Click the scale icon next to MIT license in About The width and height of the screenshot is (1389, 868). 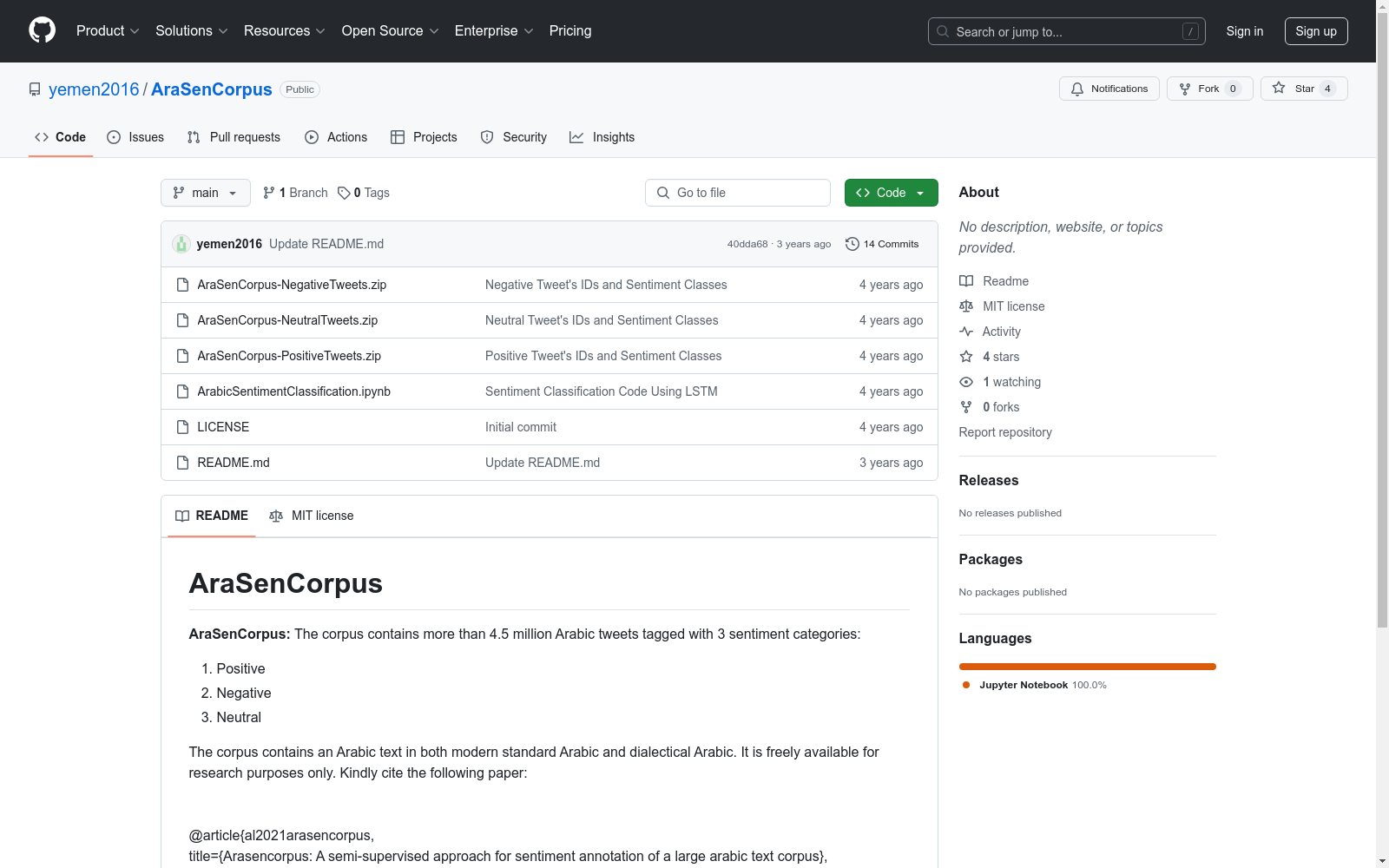click(x=966, y=306)
